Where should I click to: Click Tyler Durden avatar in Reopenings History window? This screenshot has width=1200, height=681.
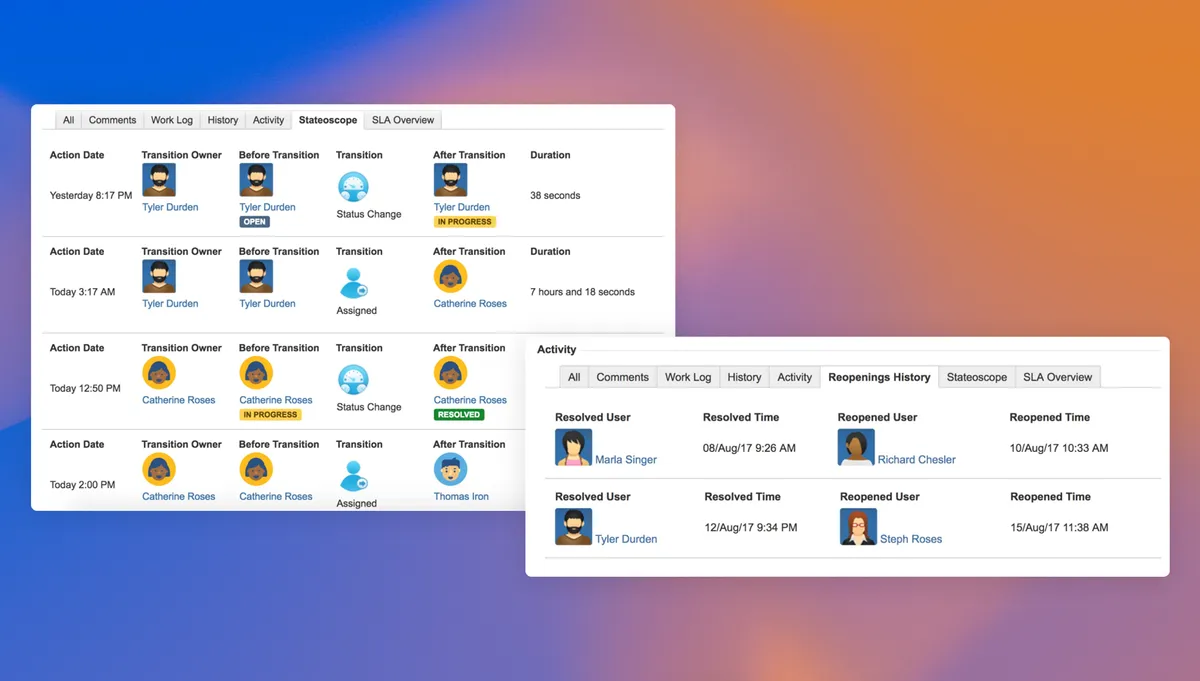pos(573,526)
